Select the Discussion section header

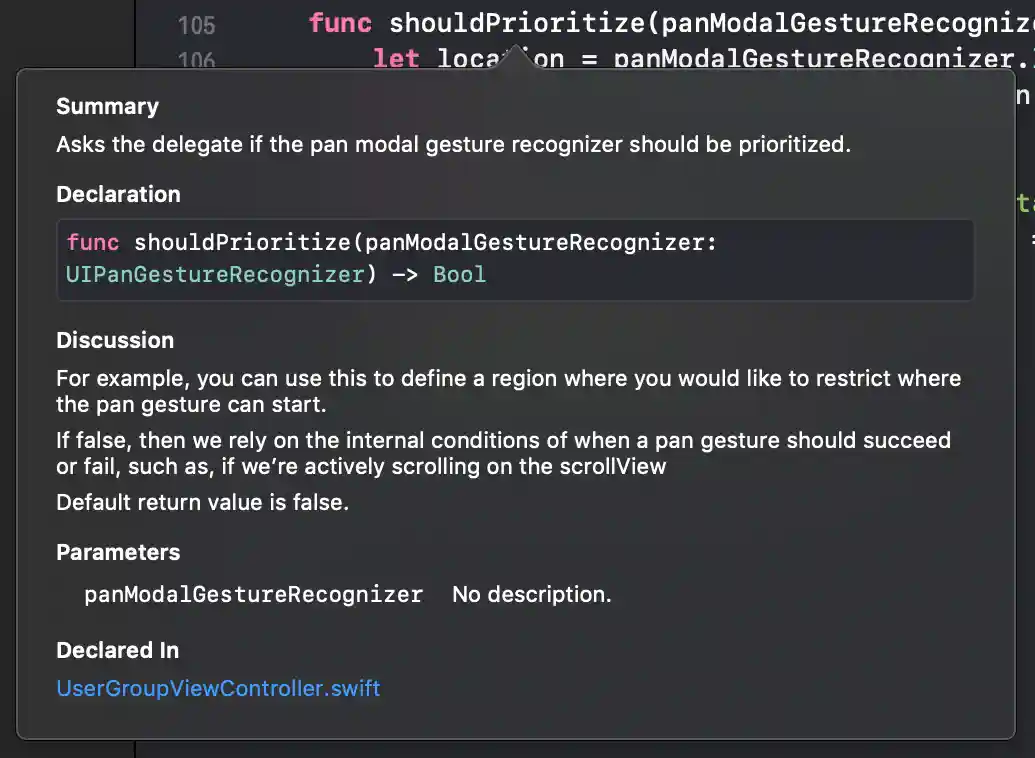click(115, 340)
